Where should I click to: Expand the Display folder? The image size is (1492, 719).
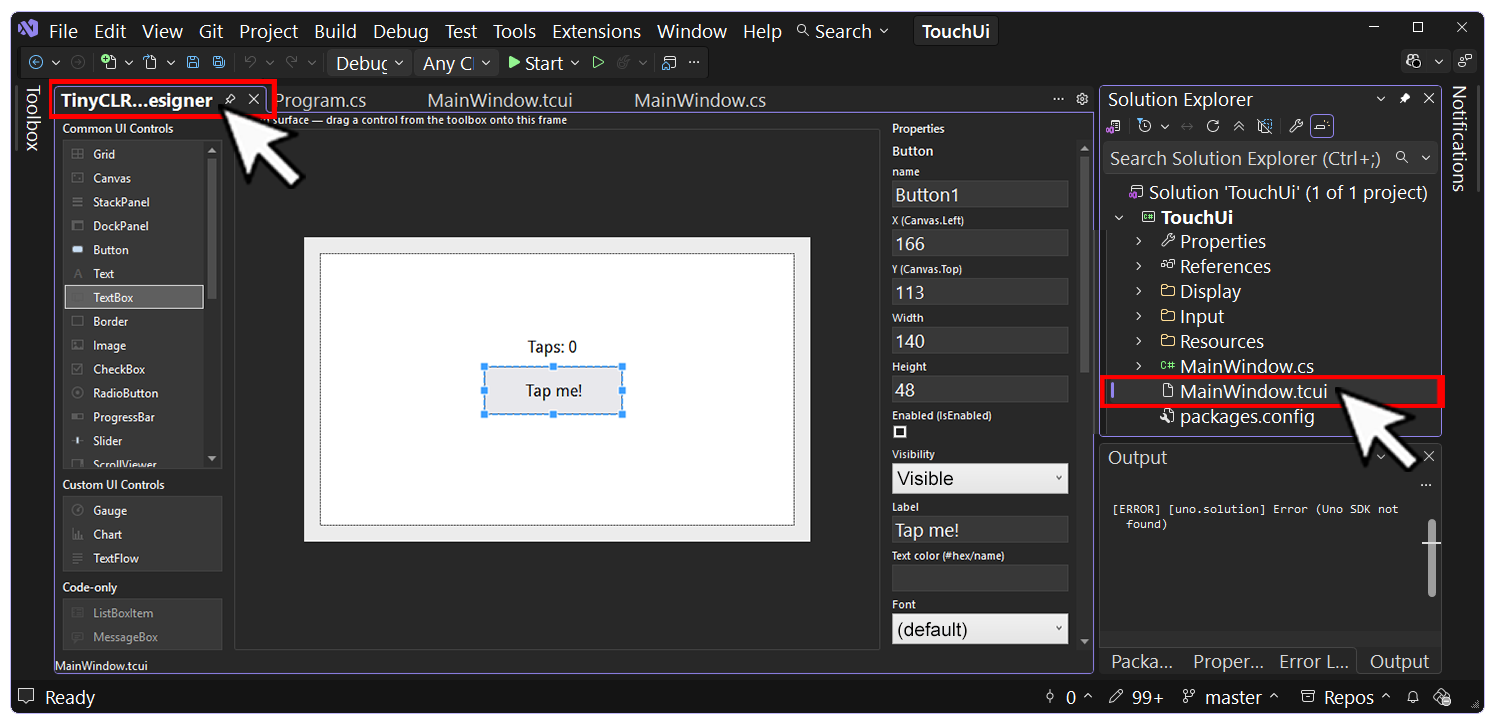[x=1138, y=291]
